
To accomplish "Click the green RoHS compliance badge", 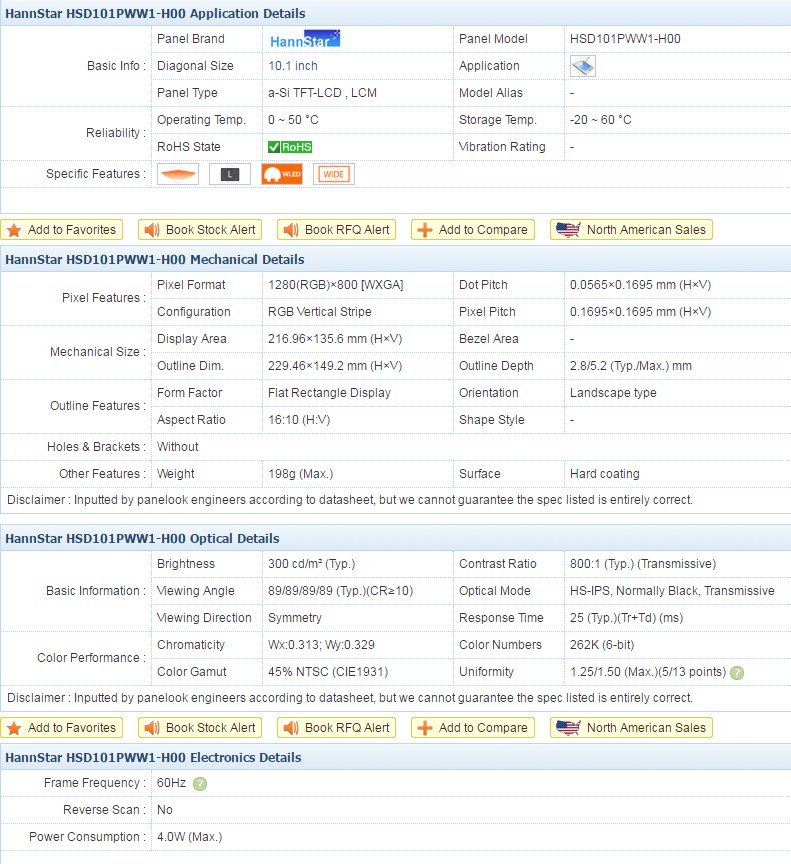I will click(290, 147).
